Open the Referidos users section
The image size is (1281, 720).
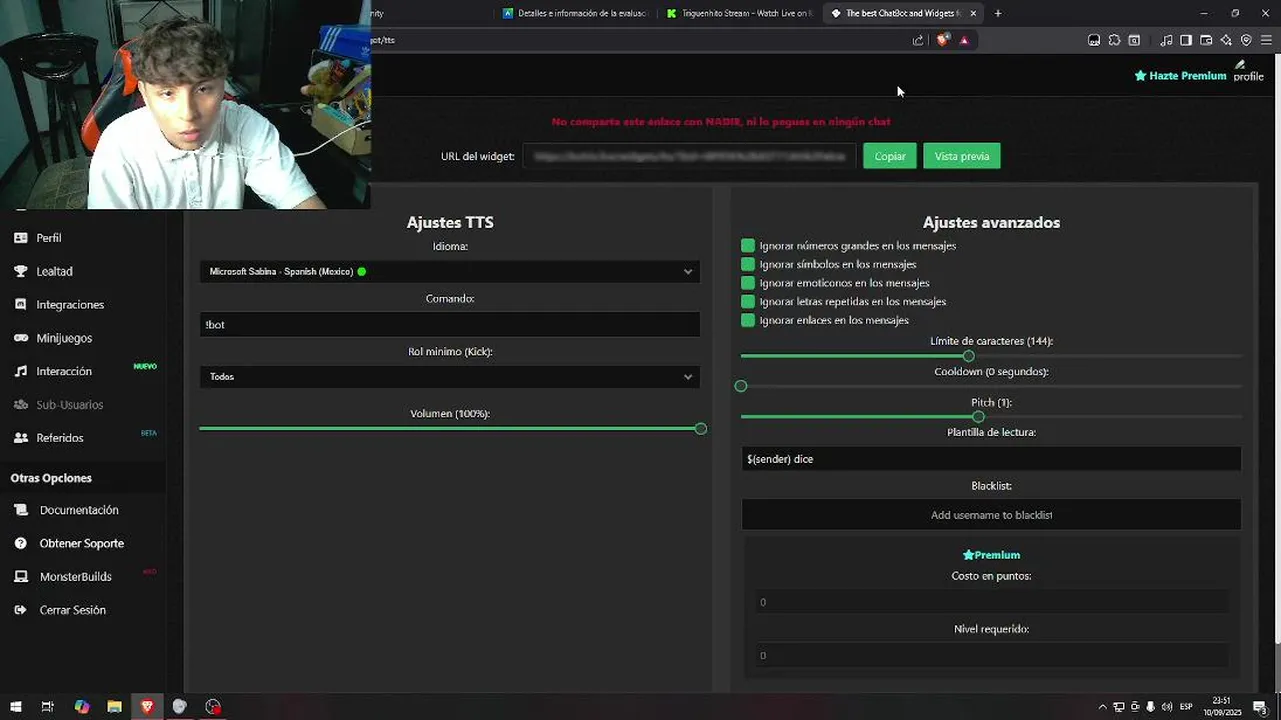(59, 438)
